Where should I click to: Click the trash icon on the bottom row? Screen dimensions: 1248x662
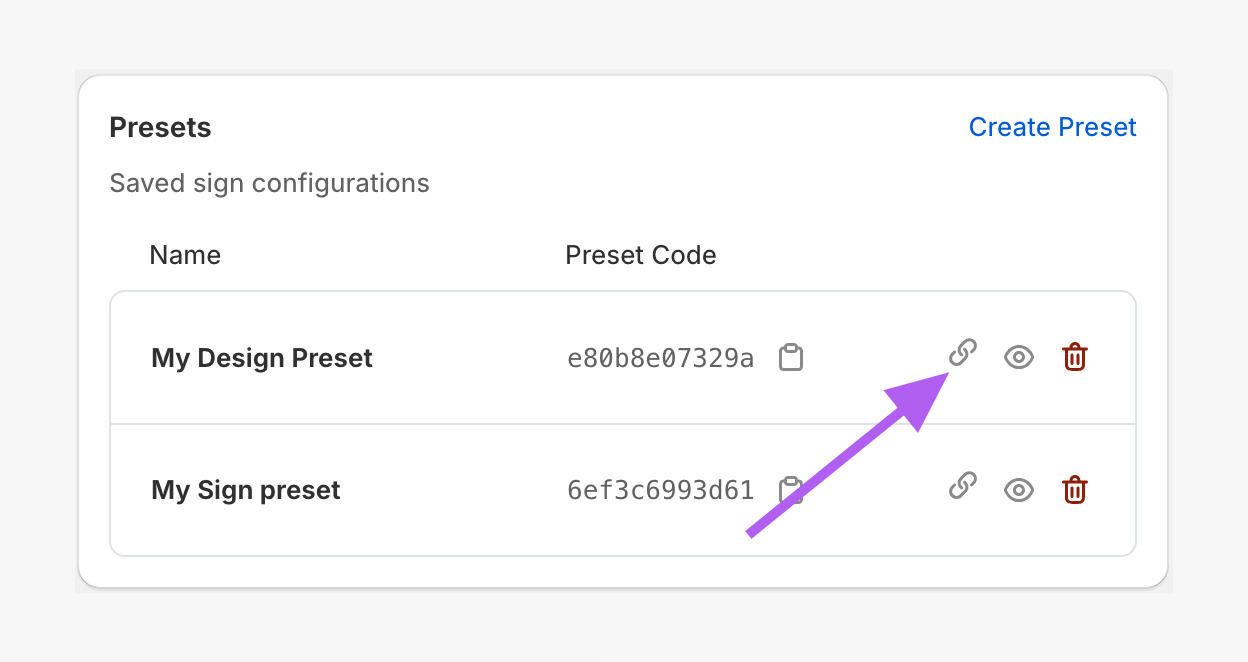(1074, 490)
